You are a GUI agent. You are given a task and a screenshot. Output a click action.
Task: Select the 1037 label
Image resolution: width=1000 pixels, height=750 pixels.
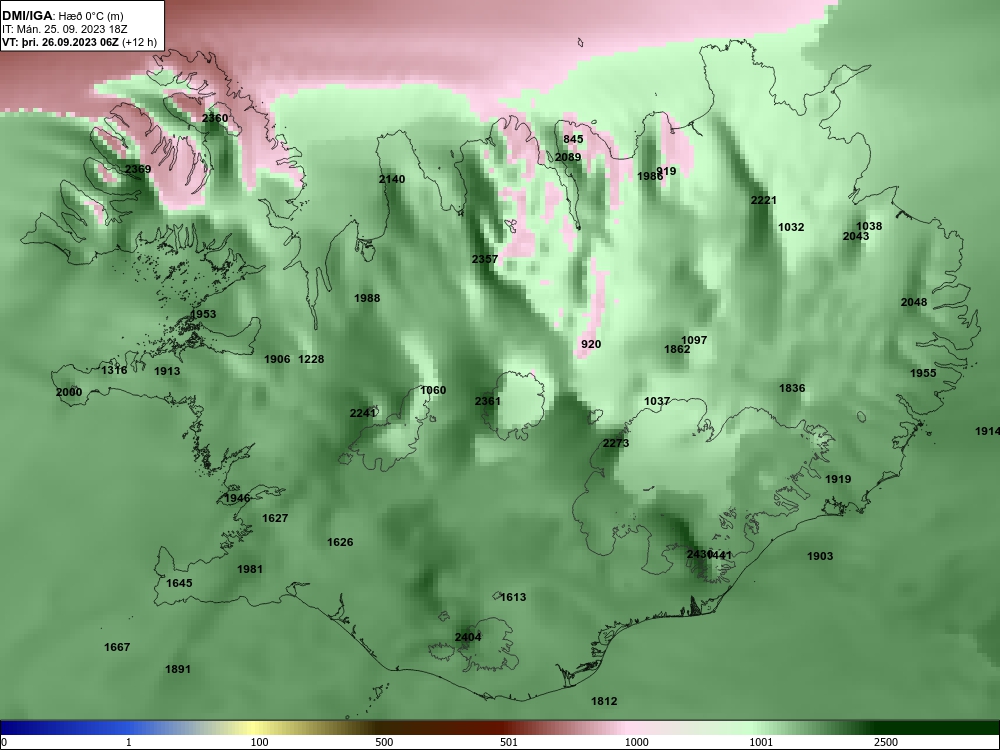(x=657, y=401)
